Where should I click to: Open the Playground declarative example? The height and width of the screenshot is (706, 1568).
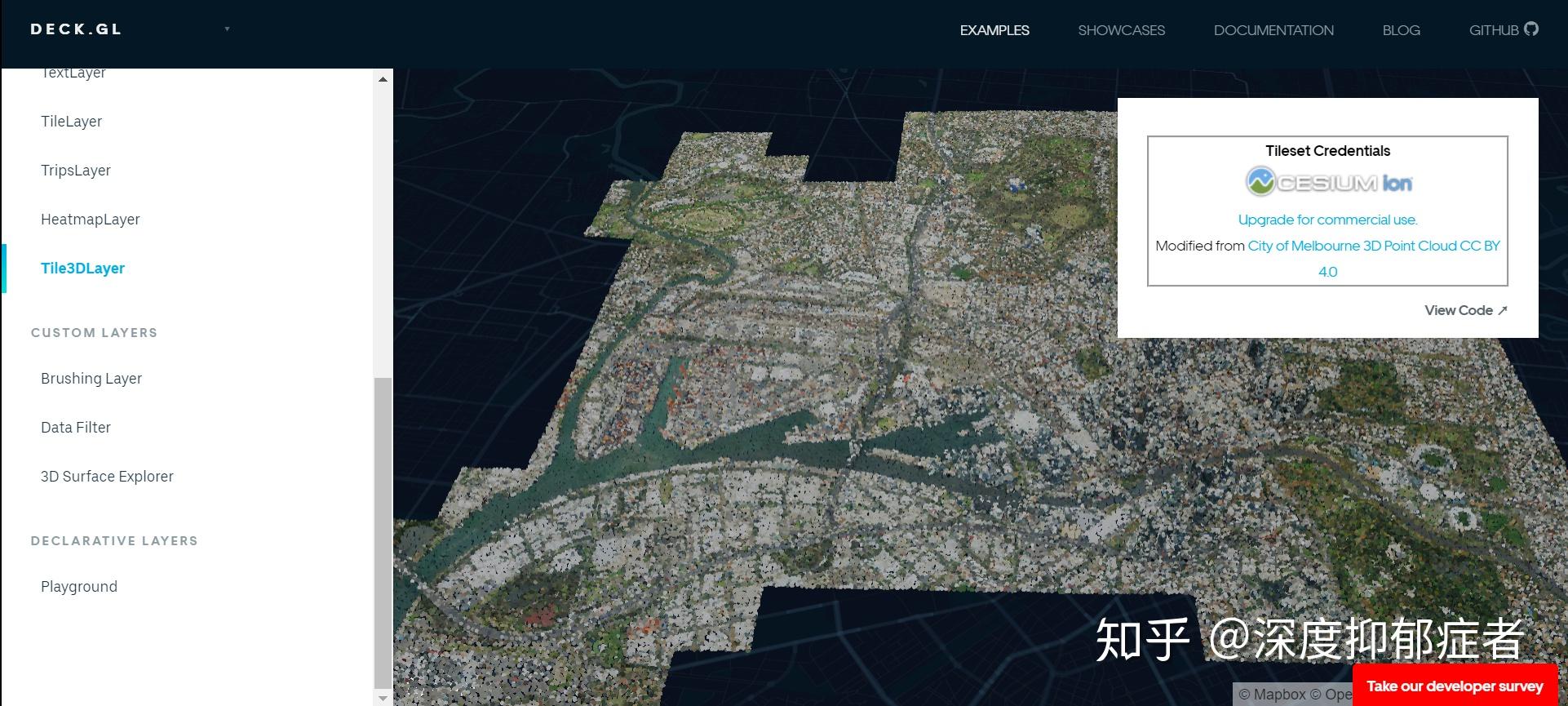click(79, 587)
